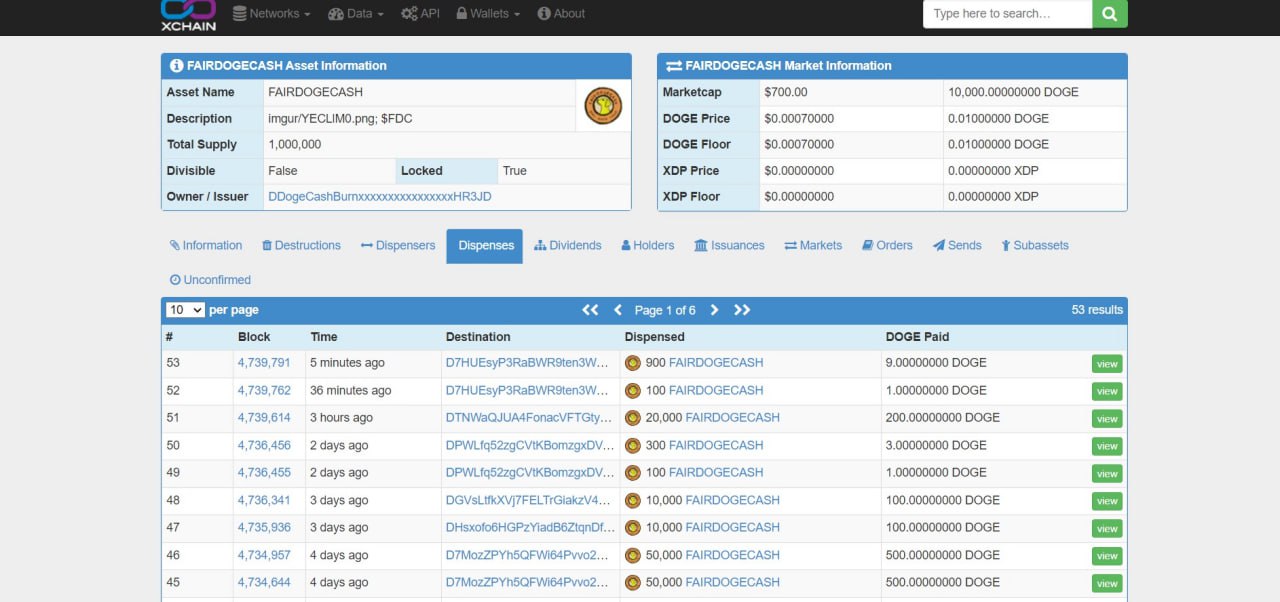Open block 4,734,957 link
Viewport: 1280px width, 602px height.
click(x=264, y=555)
